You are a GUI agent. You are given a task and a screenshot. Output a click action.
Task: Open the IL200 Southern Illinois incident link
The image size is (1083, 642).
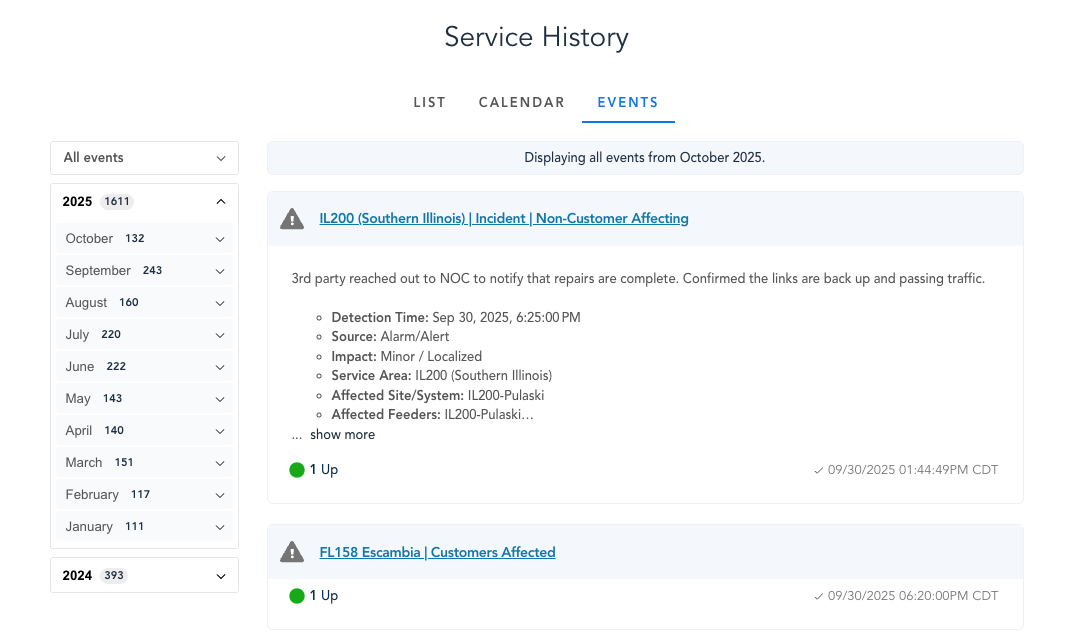tap(504, 218)
